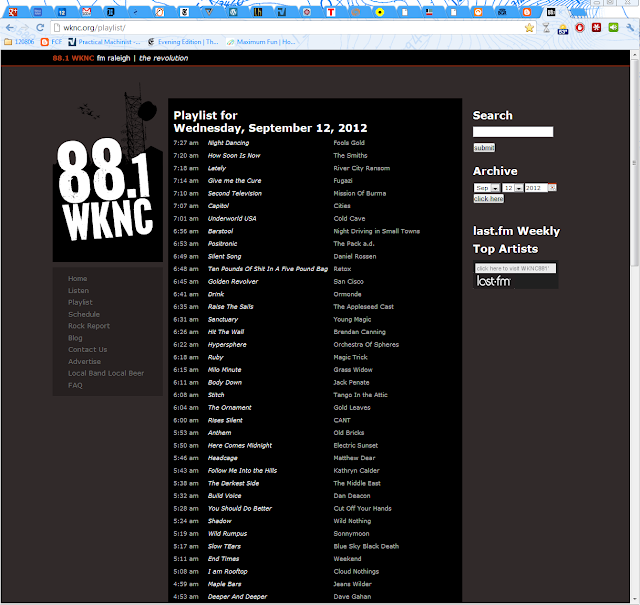Click artist 'The Smiths'
640x605 pixels.
pyautogui.click(x=350, y=156)
